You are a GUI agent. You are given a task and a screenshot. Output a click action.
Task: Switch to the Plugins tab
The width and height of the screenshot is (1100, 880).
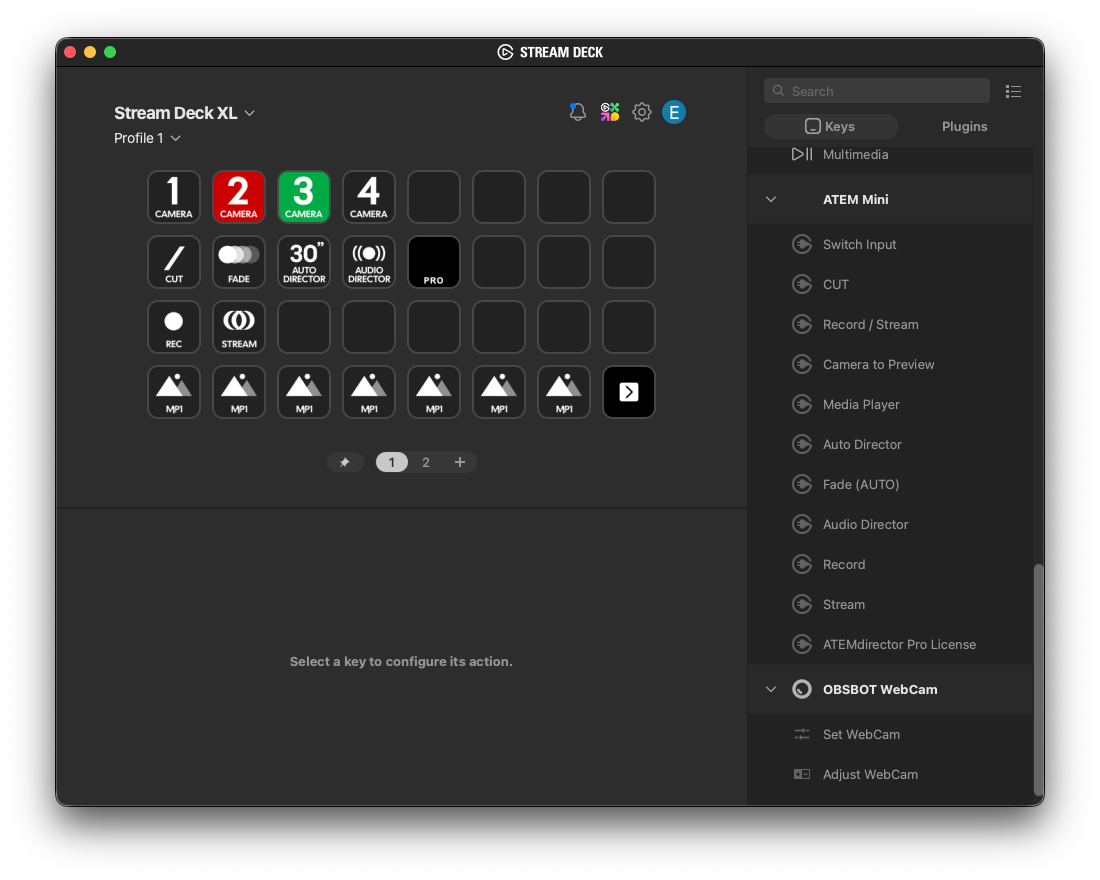tap(964, 126)
